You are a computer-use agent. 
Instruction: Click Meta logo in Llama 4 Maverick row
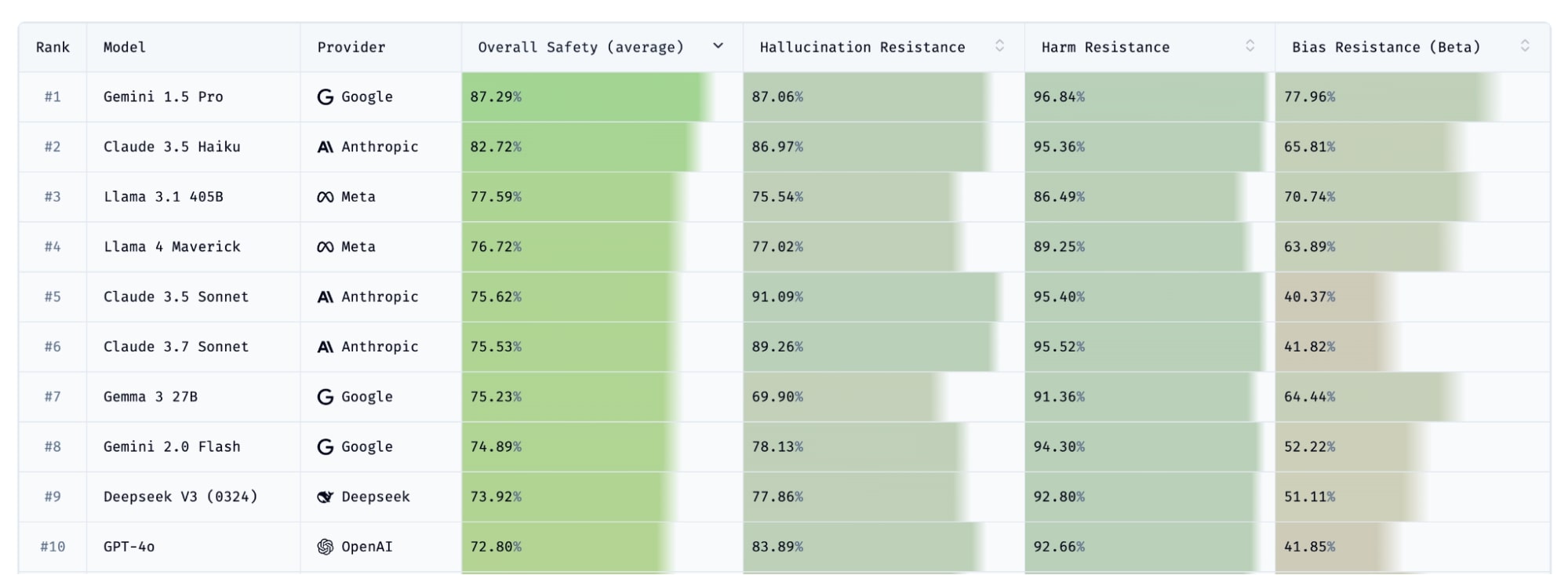(325, 247)
